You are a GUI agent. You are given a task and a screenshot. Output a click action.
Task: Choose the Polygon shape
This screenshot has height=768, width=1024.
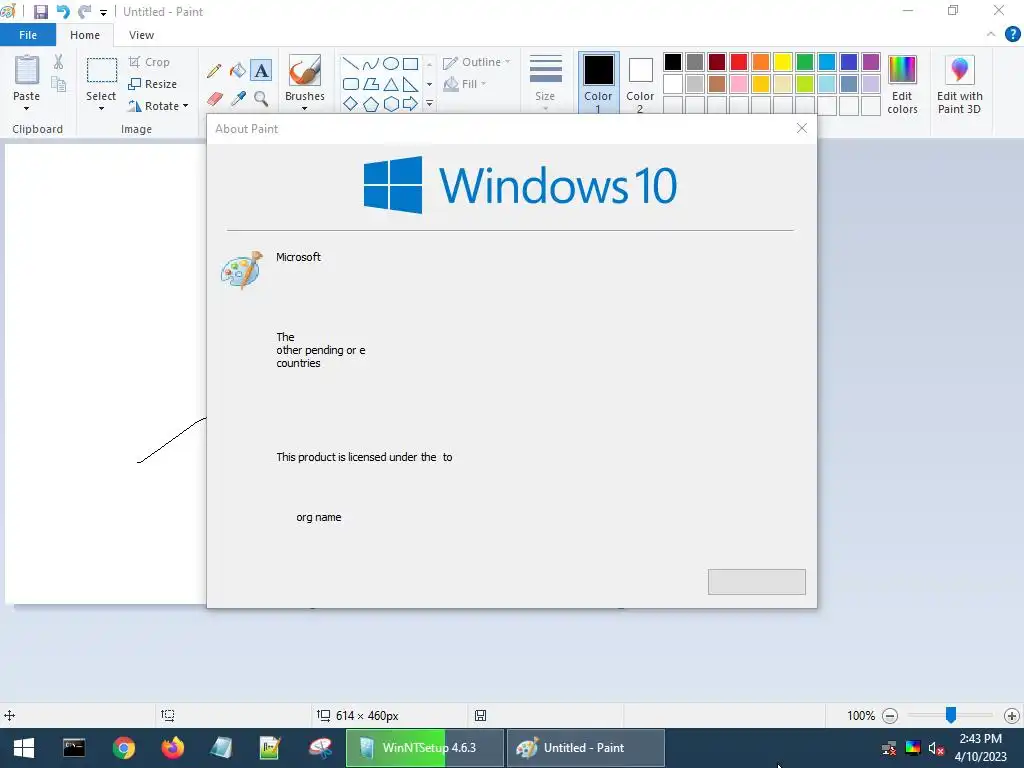370,84
